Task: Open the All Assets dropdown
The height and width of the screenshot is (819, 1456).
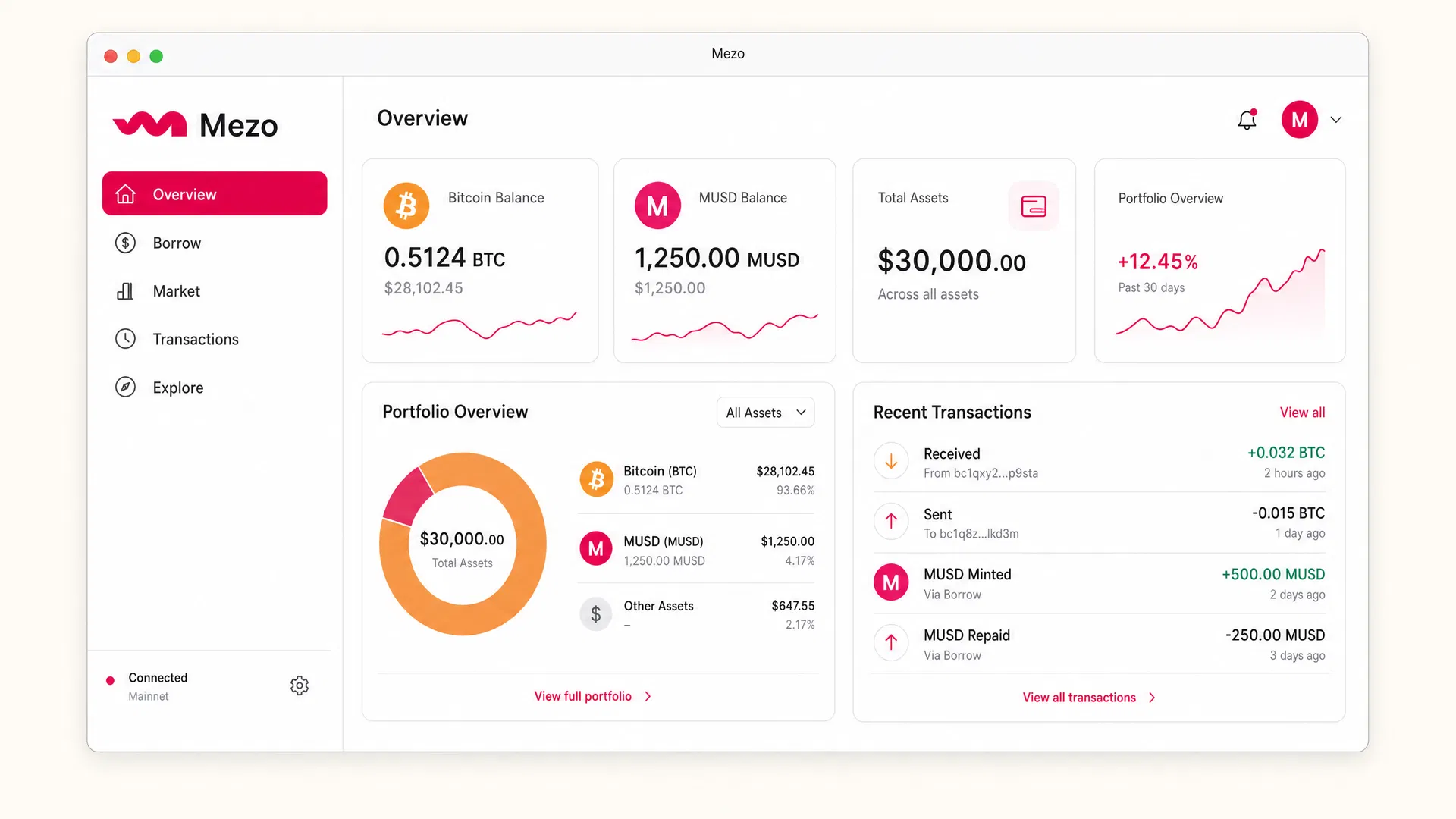Action: tap(766, 413)
